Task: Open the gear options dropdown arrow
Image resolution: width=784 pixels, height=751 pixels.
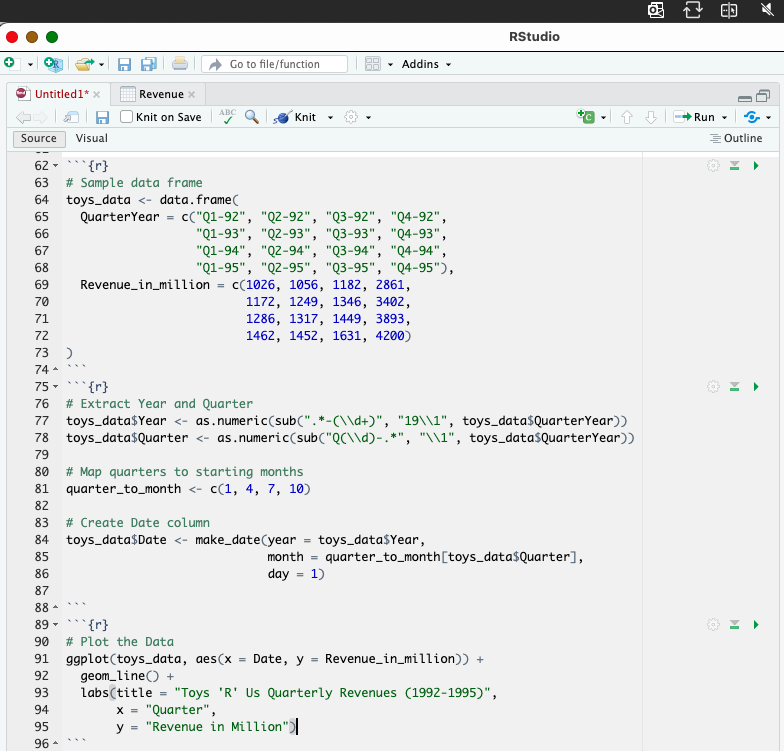Action: coord(368,118)
